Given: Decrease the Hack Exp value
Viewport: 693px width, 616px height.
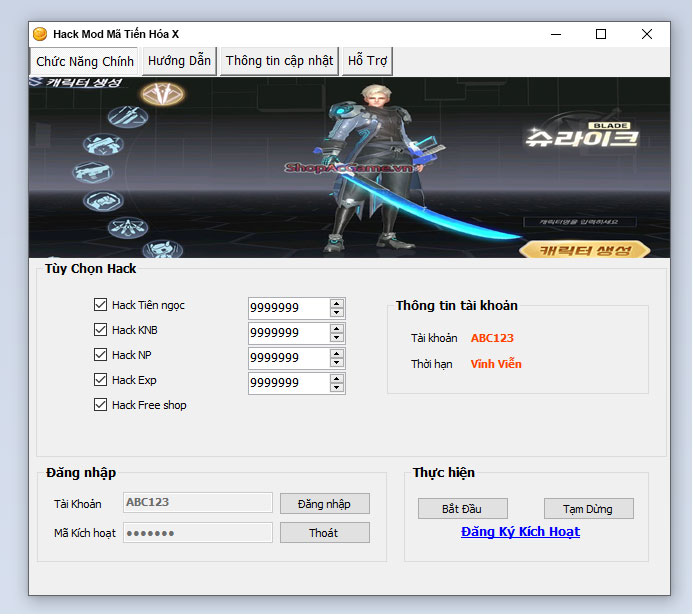Looking at the screenshot, I should [x=337, y=388].
